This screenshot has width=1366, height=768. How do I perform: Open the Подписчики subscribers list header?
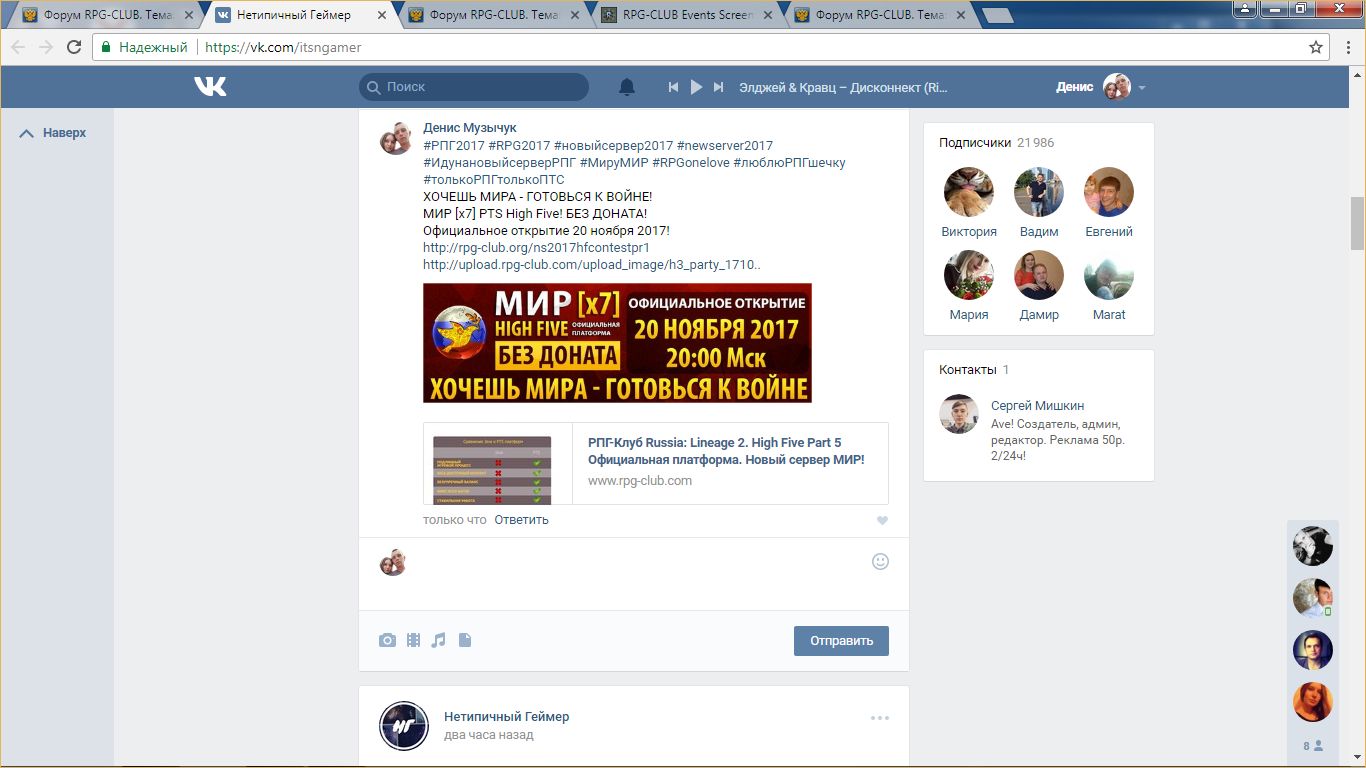[x=996, y=143]
